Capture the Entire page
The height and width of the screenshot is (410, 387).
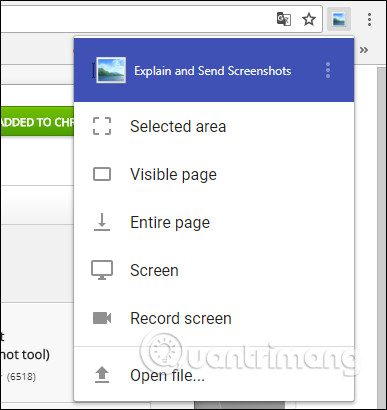[214, 222]
